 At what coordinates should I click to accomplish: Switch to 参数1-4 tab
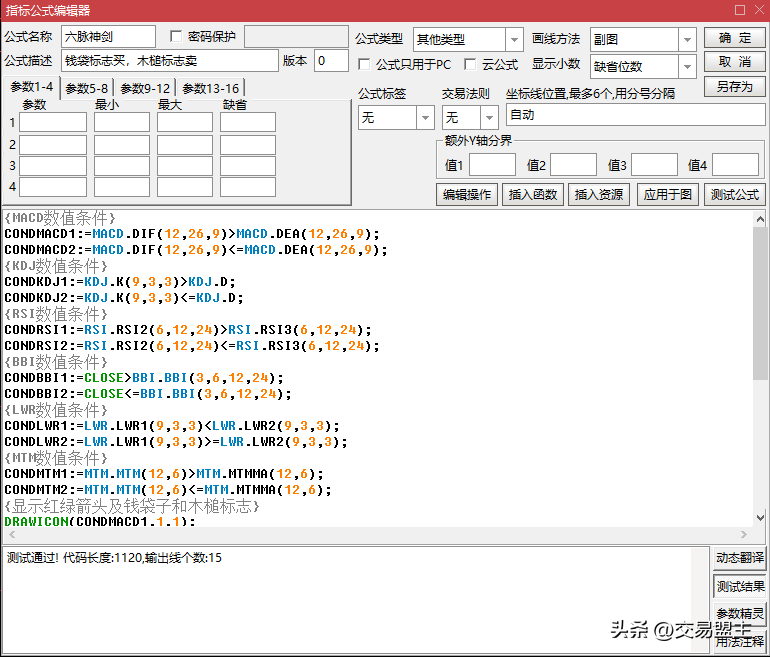[x=32, y=87]
